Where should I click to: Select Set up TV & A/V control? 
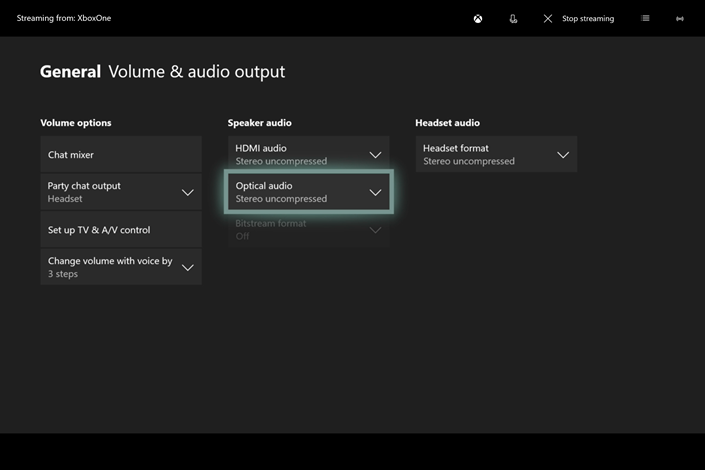[x=121, y=230]
